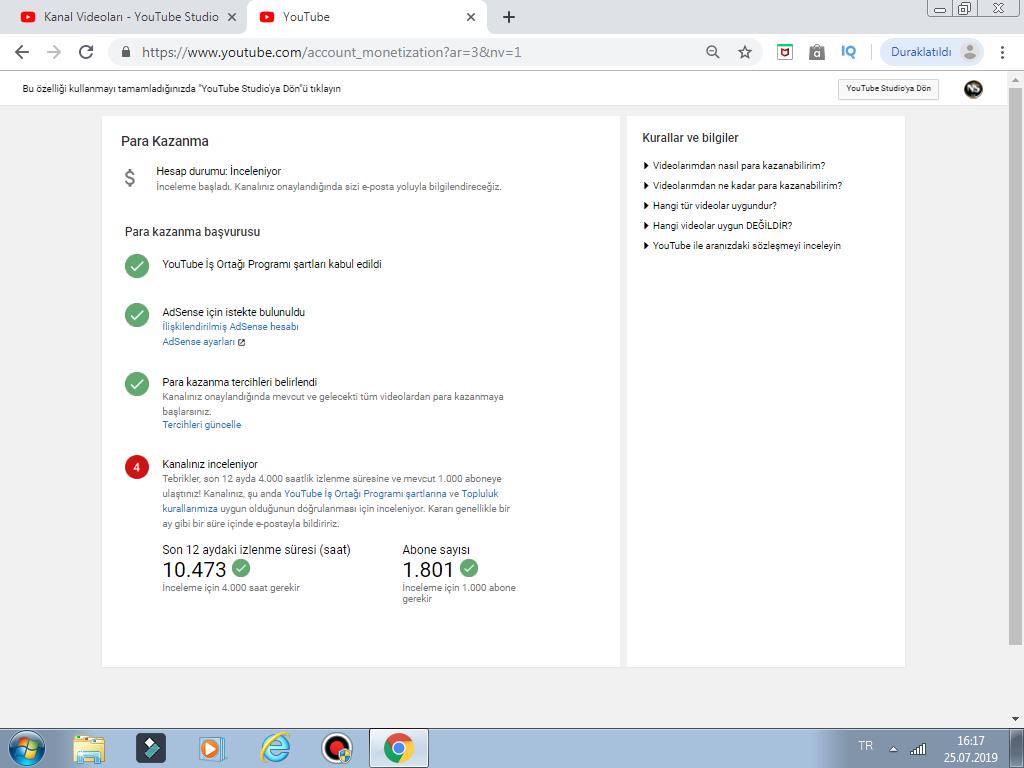Open zoom magnifier icon in address bar
Viewport: 1024px width, 768px height.
712,52
